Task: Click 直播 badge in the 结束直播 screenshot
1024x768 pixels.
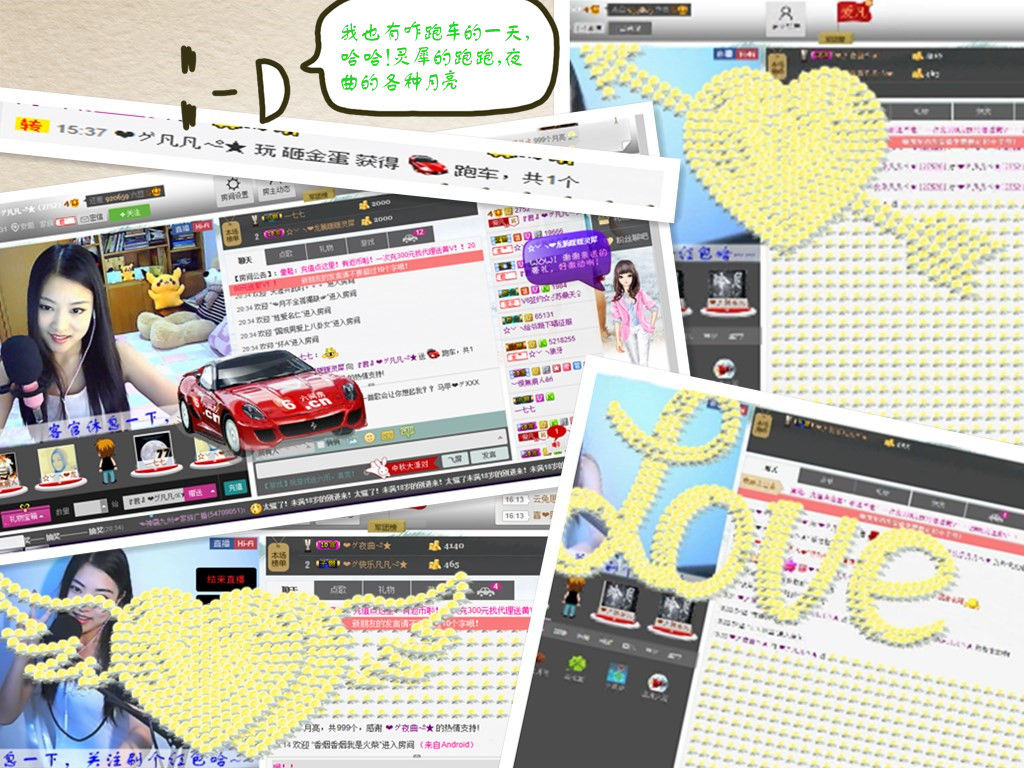Action: pyautogui.click(x=221, y=543)
